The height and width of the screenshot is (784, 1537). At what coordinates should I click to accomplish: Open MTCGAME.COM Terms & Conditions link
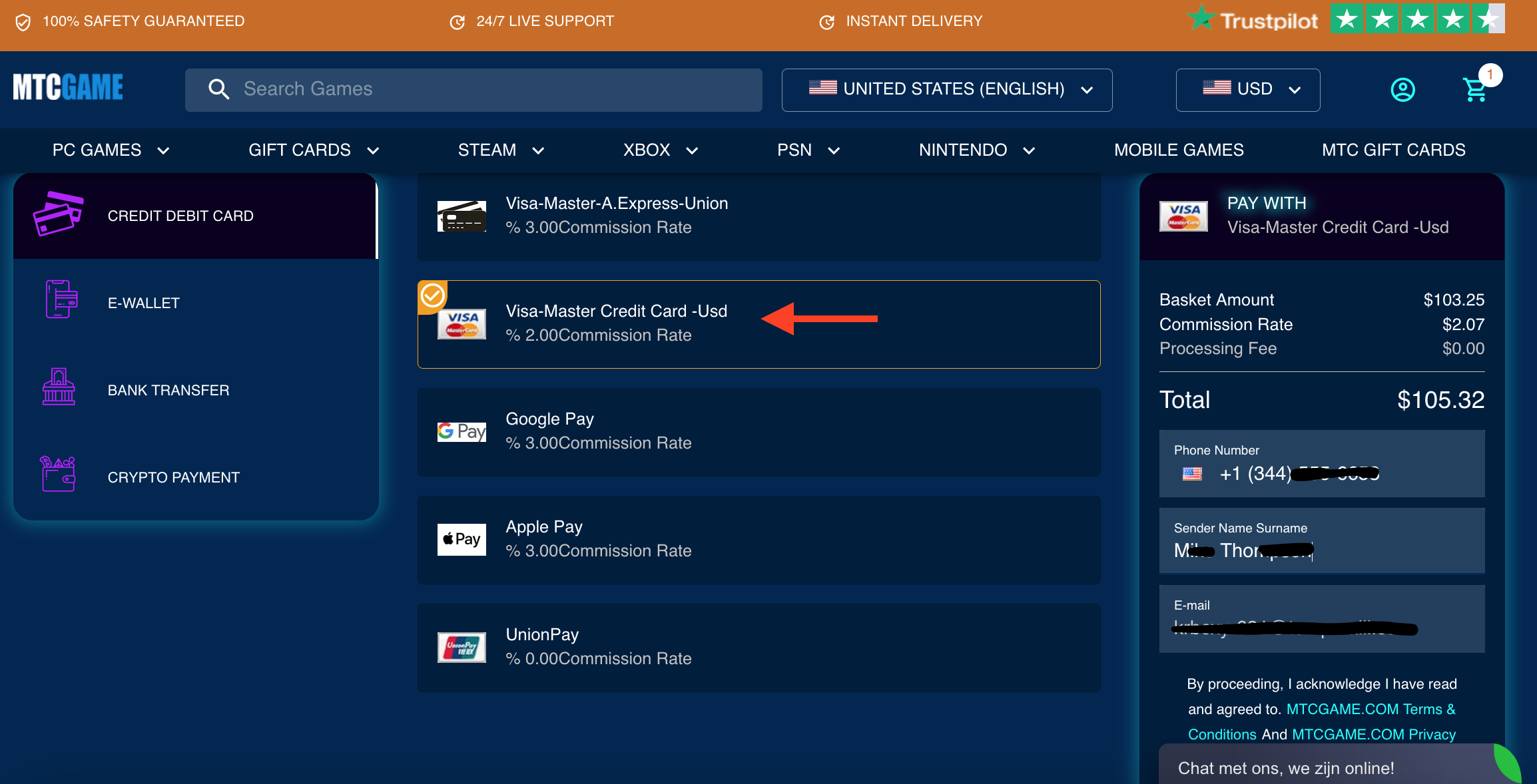point(1371,709)
